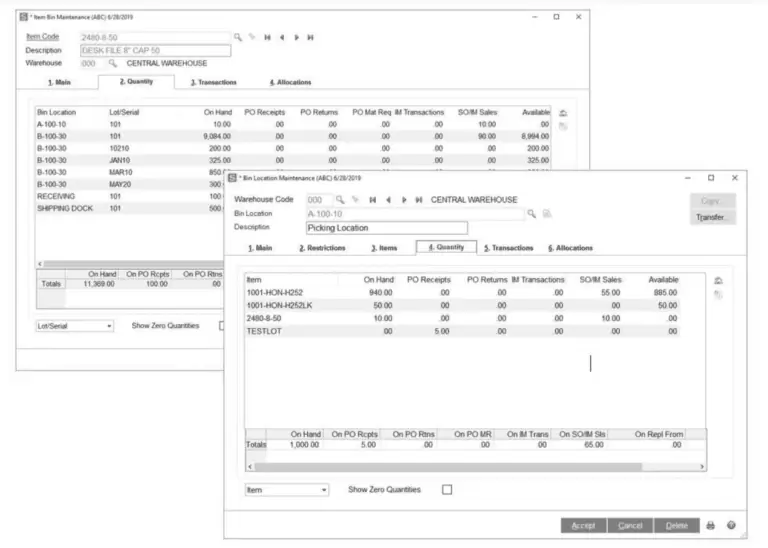Click the Warehouse lookup icon next to 000
The height and width of the screenshot is (548, 768).
coord(113,63)
